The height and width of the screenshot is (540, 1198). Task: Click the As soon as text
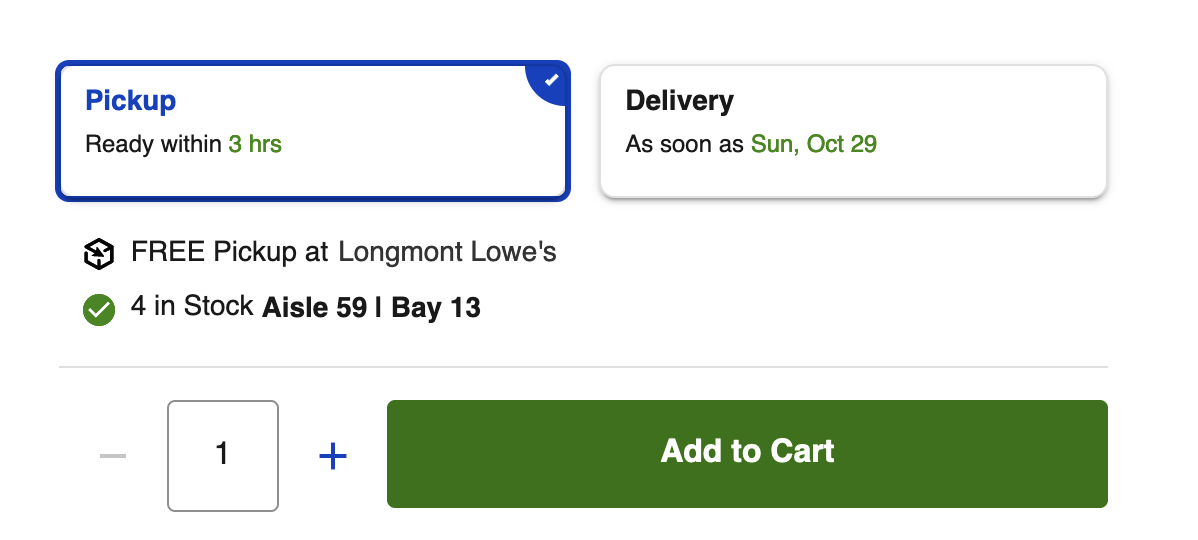coord(685,144)
